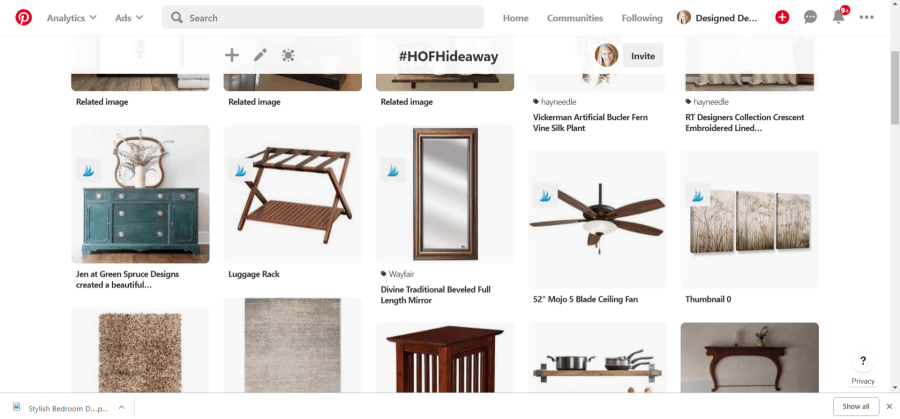Click the Invite button
The width and height of the screenshot is (900, 419).
pyautogui.click(x=643, y=56)
